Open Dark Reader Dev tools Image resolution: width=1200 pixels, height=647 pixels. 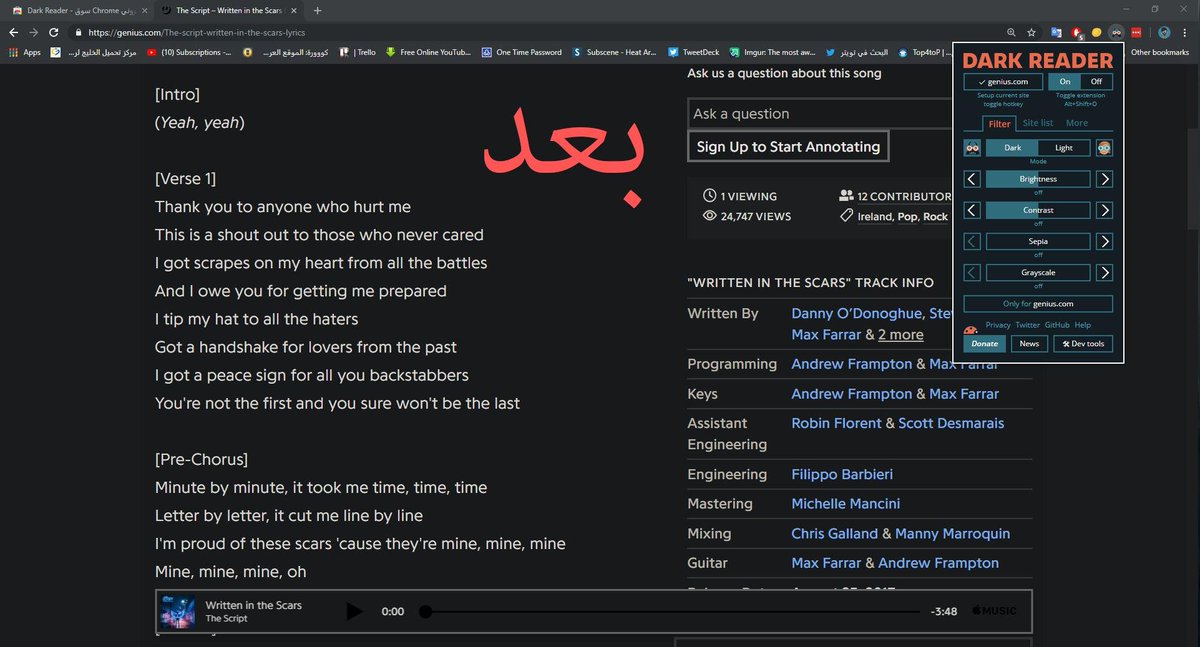tap(1083, 343)
